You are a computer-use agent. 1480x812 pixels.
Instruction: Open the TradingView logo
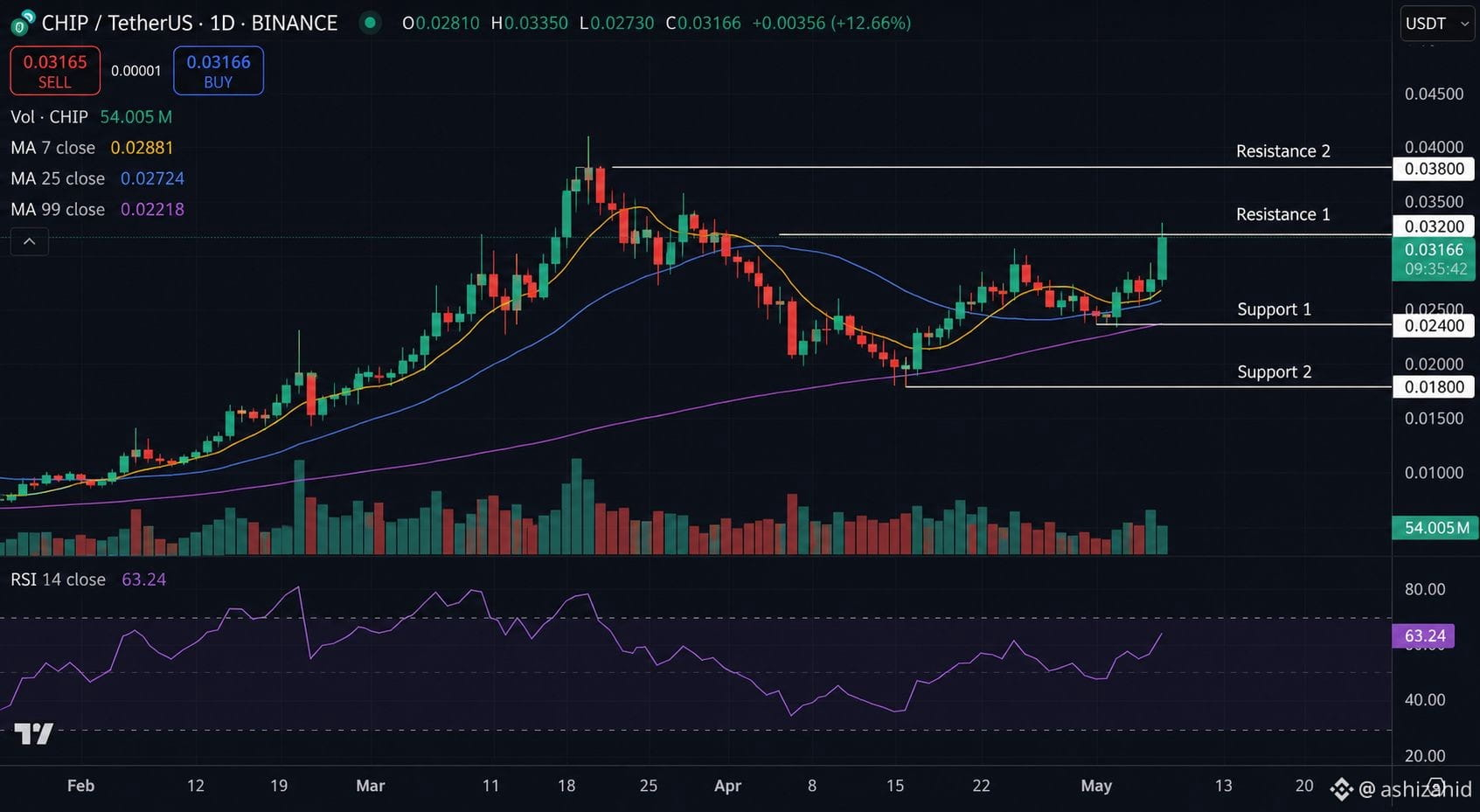(34, 734)
